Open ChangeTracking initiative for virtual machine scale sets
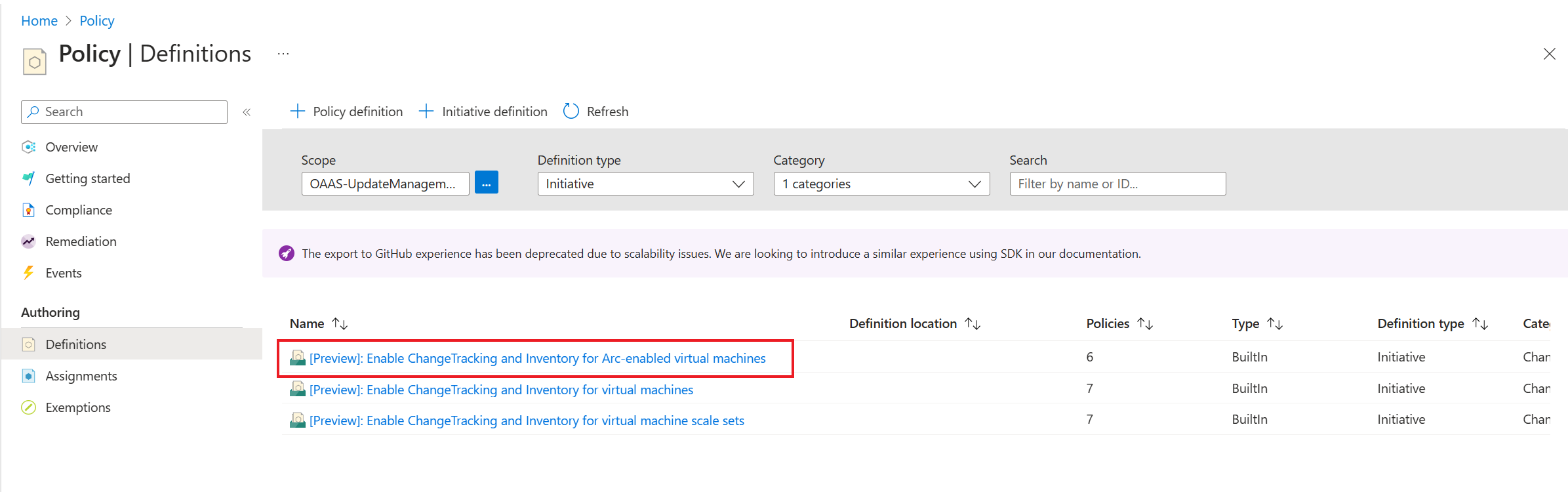This screenshot has width=1568, height=492. 527,420
